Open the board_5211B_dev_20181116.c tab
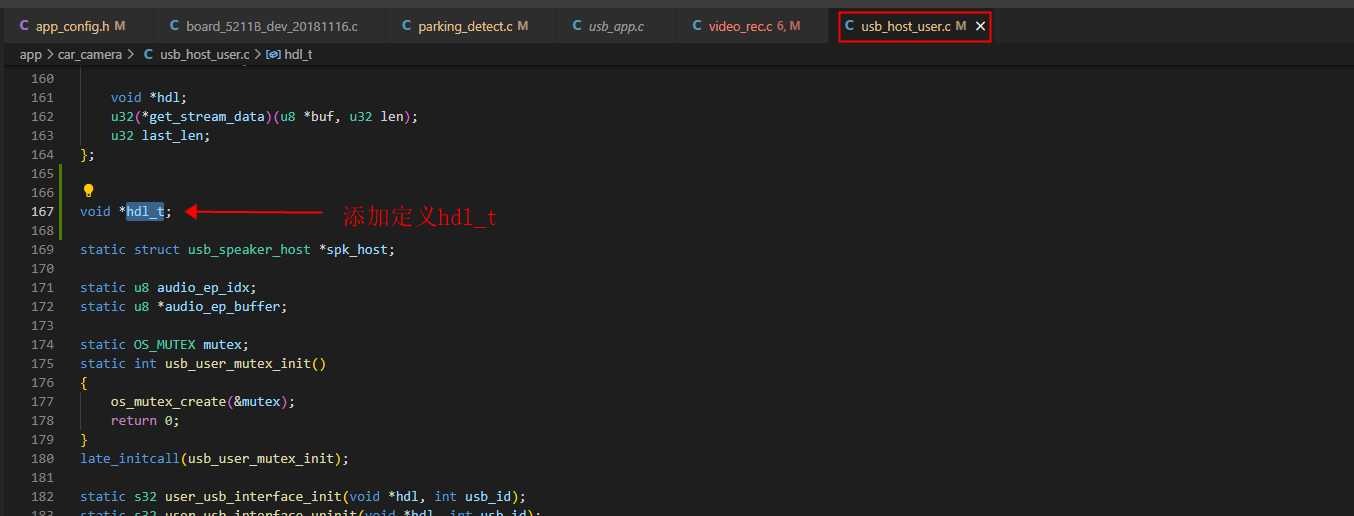 point(272,26)
